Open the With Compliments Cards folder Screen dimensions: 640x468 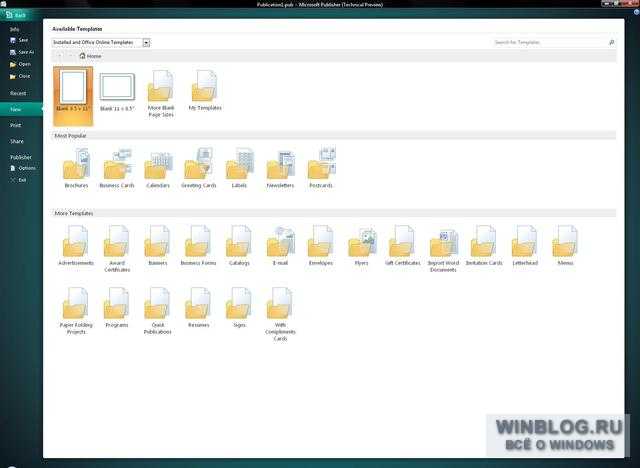[x=280, y=314]
